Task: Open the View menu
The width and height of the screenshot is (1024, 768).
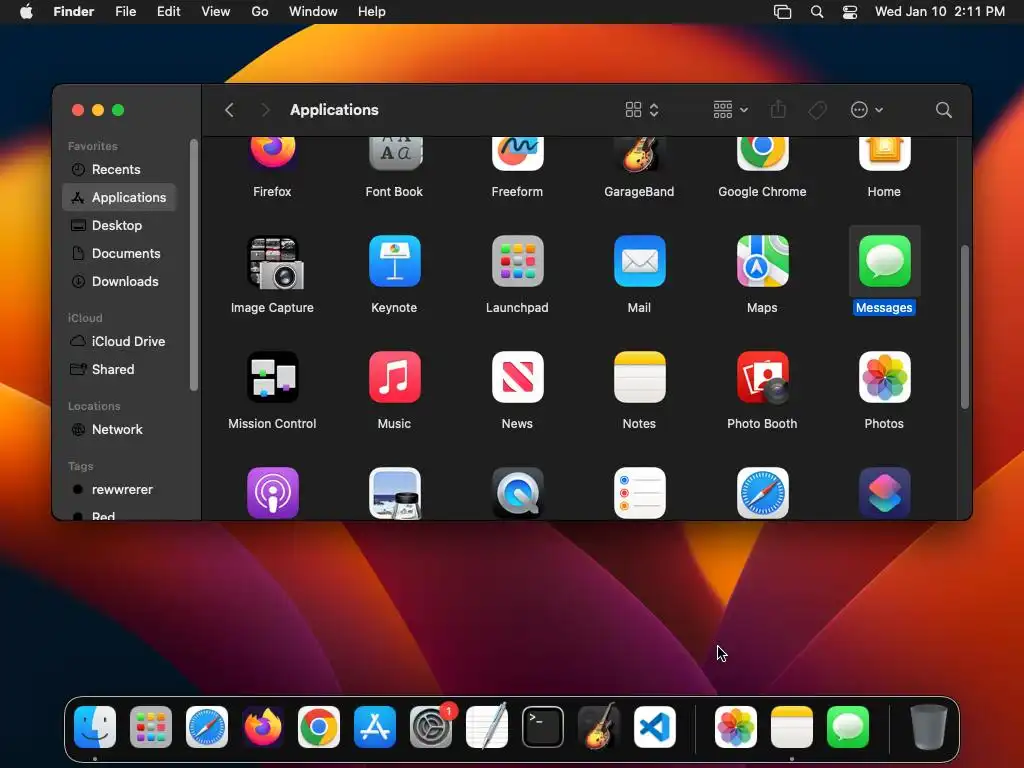Action: [216, 12]
